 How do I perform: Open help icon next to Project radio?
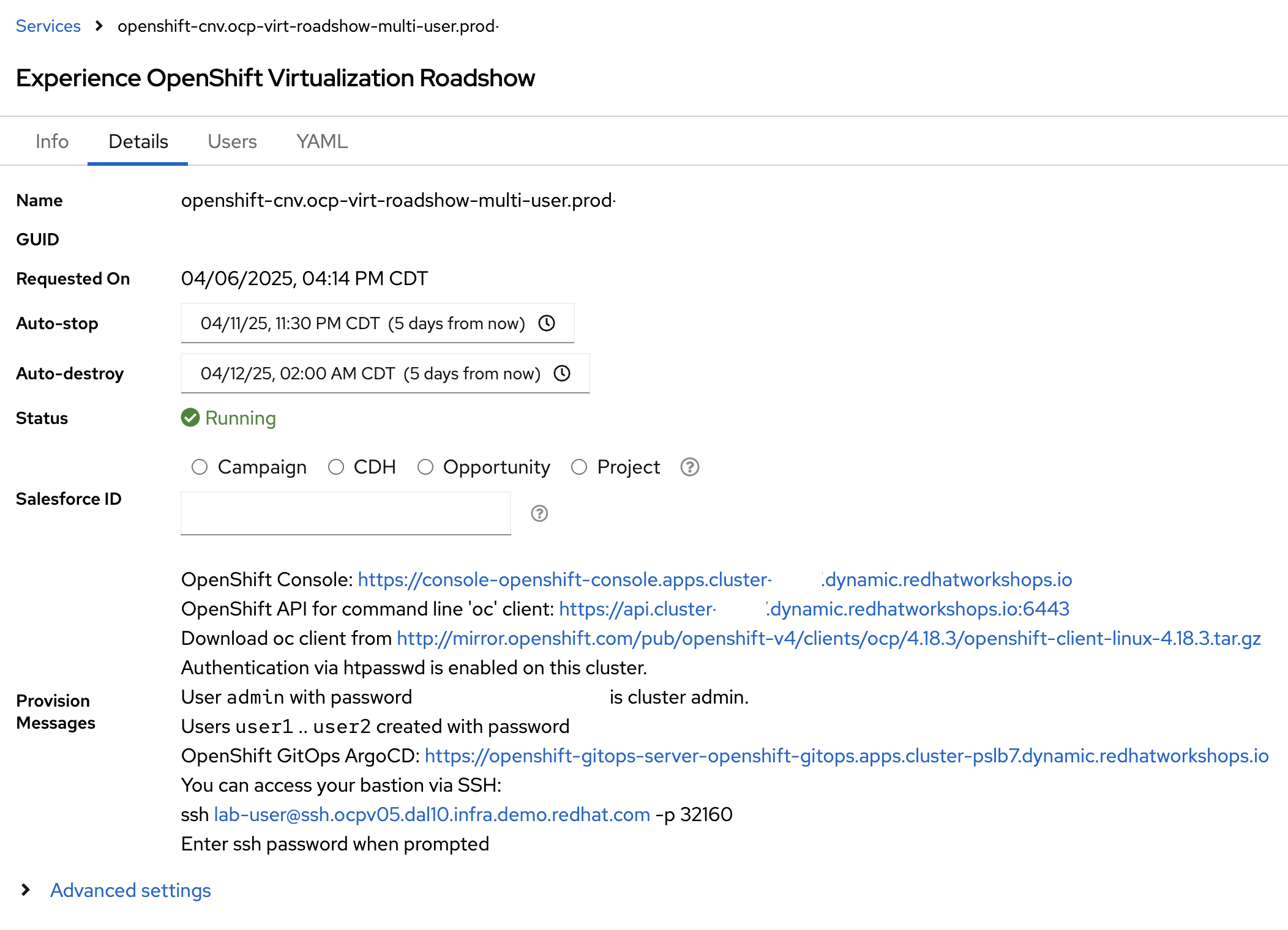point(690,467)
